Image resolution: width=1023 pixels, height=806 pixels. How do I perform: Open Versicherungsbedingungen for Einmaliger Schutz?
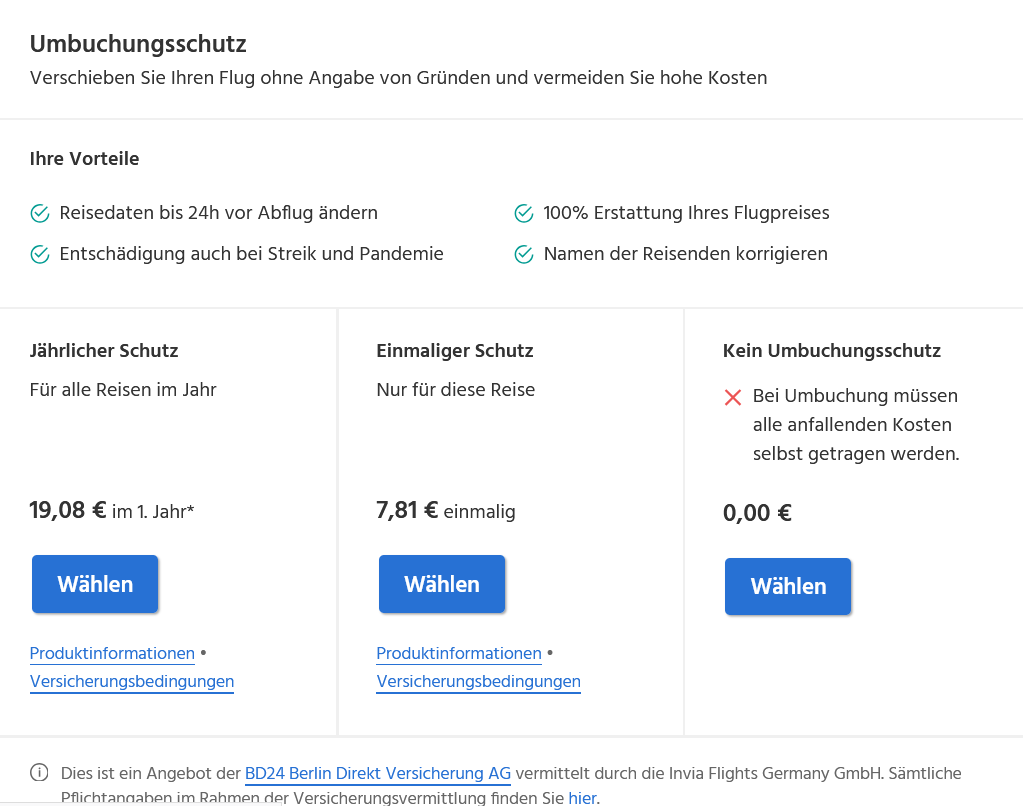tap(478, 681)
